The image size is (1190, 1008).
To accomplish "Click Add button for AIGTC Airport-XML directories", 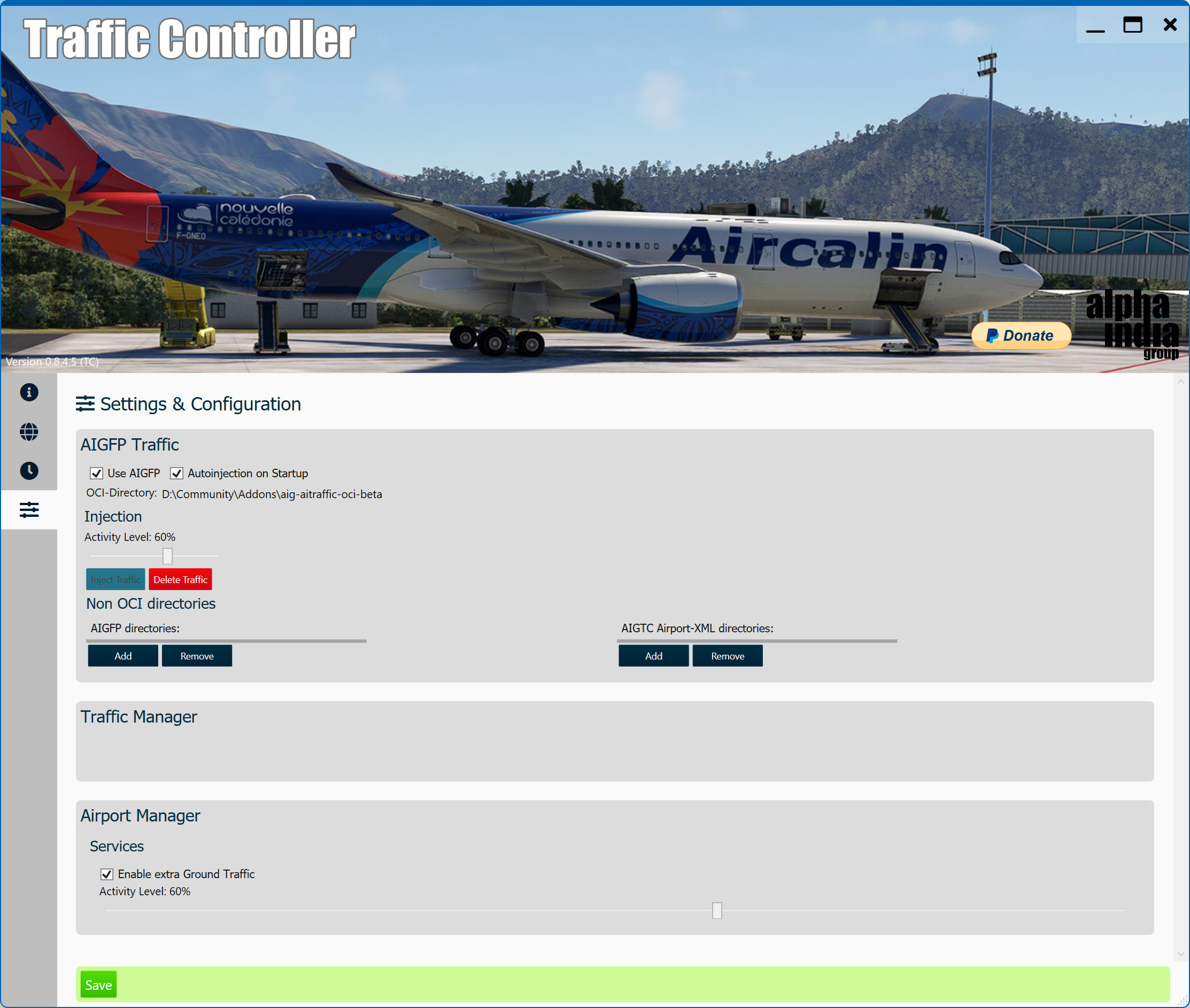I will pos(654,655).
